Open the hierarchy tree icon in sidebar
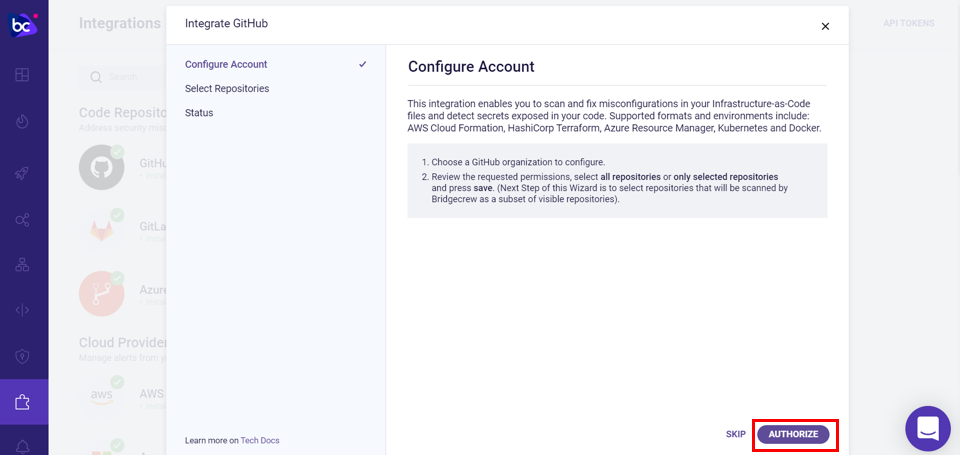The width and height of the screenshot is (960, 455). click(22, 265)
